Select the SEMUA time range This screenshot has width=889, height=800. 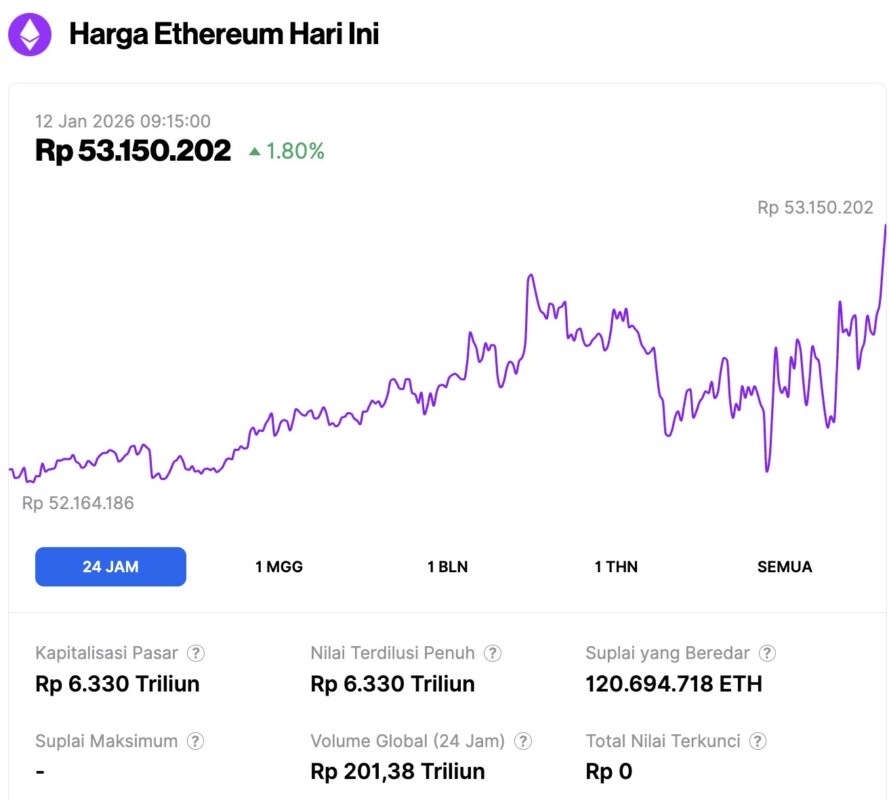point(785,567)
